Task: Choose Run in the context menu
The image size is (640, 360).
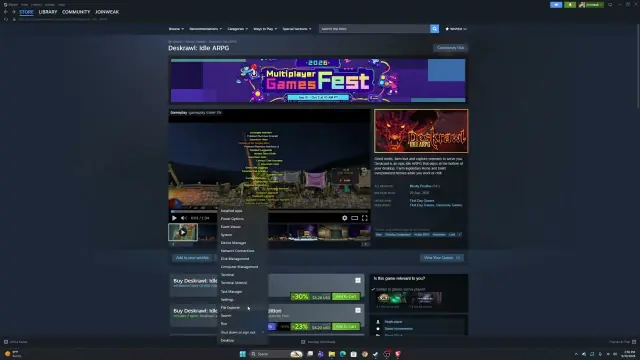Action: tap(242, 324)
